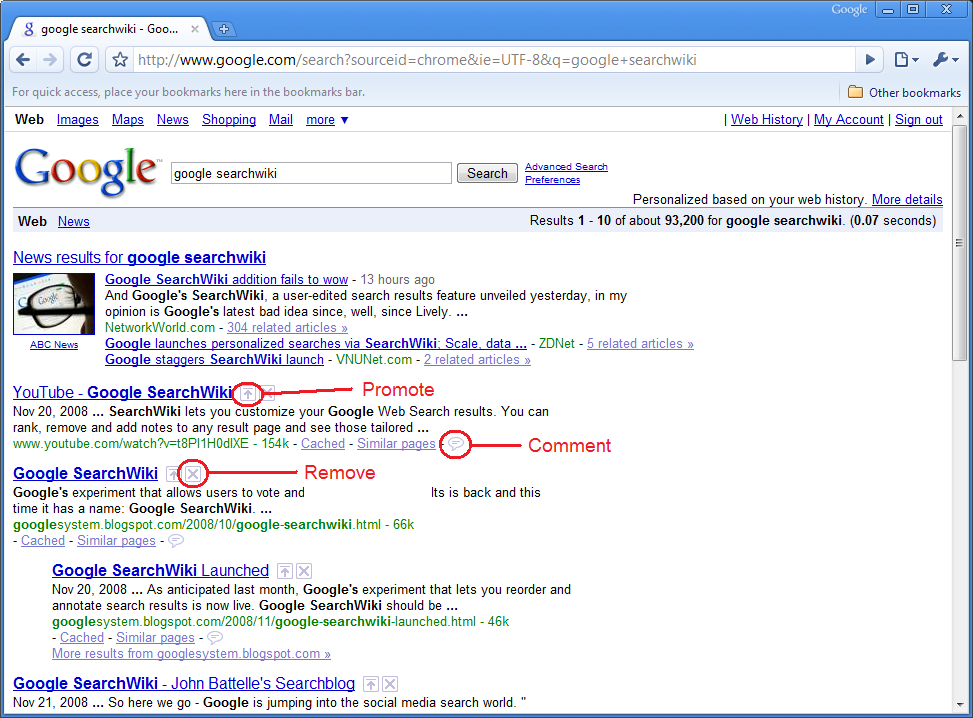This screenshot has height=718, width=973.
Task: Select the 'google searchwiki' browser tab
Action: [110, 29]
